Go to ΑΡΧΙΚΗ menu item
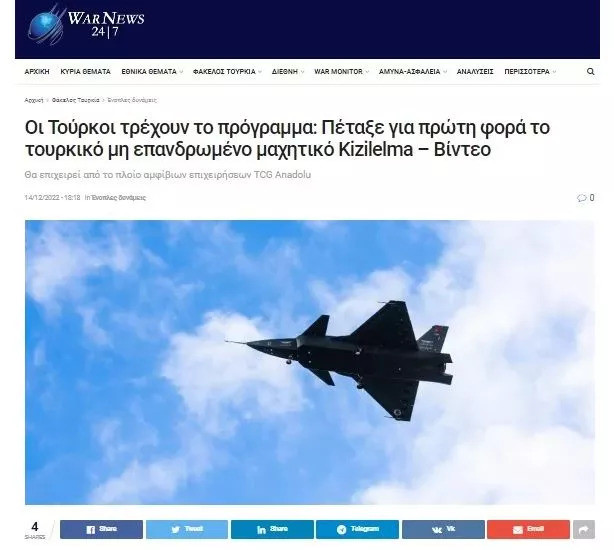The image size is (614, 550). (37, 72)
